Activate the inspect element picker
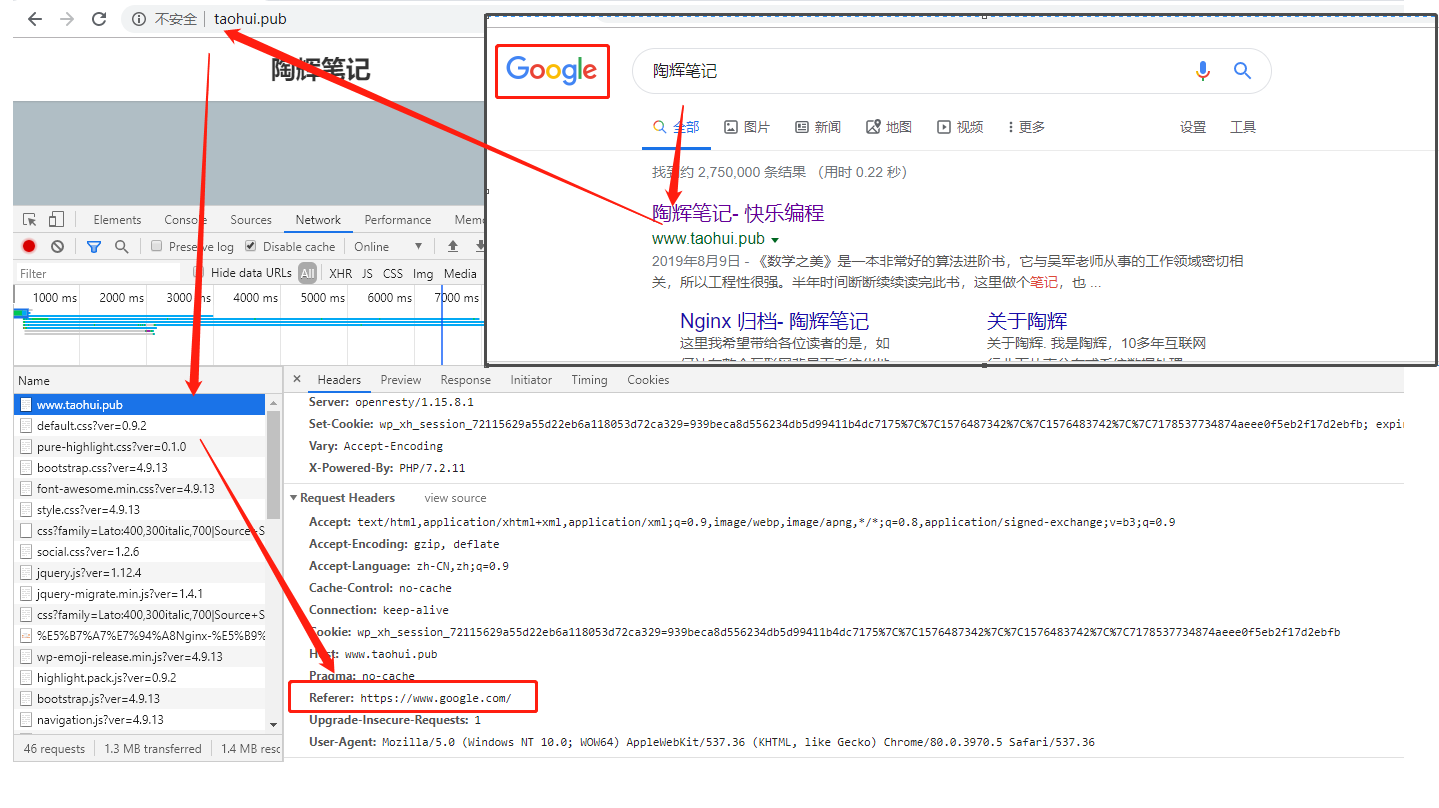 [30, 220]
